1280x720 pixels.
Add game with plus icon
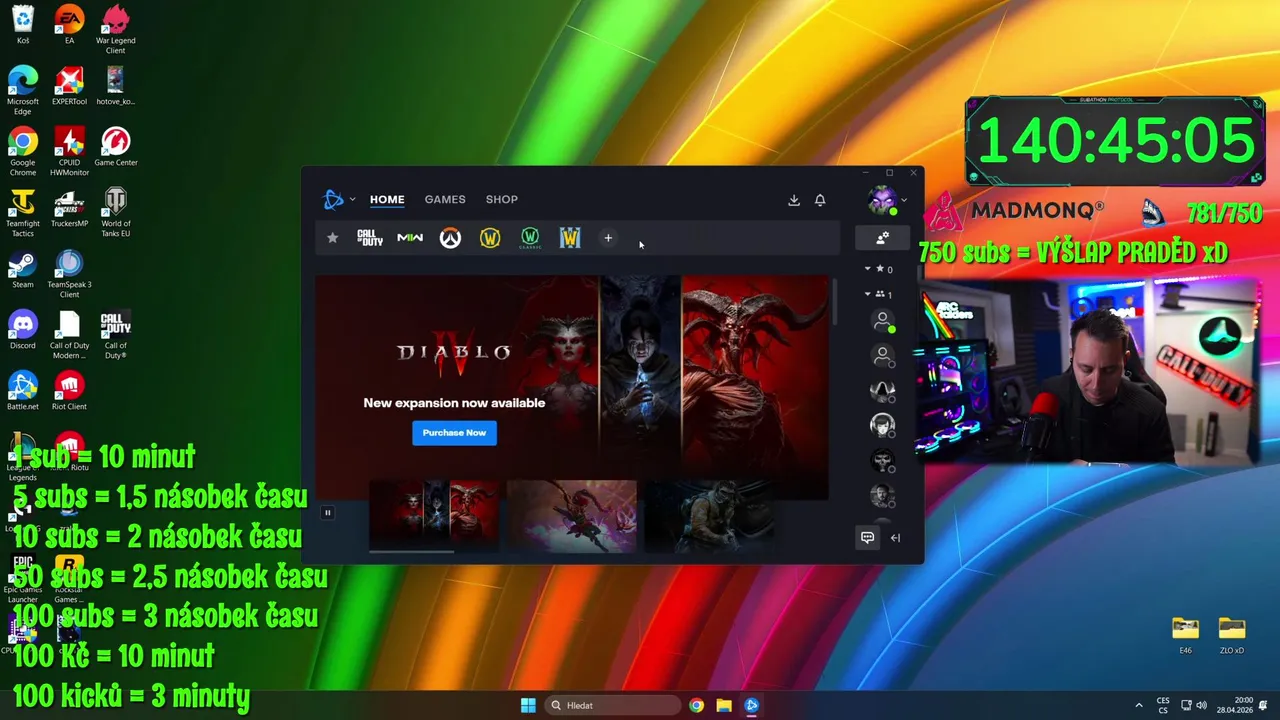608,238
